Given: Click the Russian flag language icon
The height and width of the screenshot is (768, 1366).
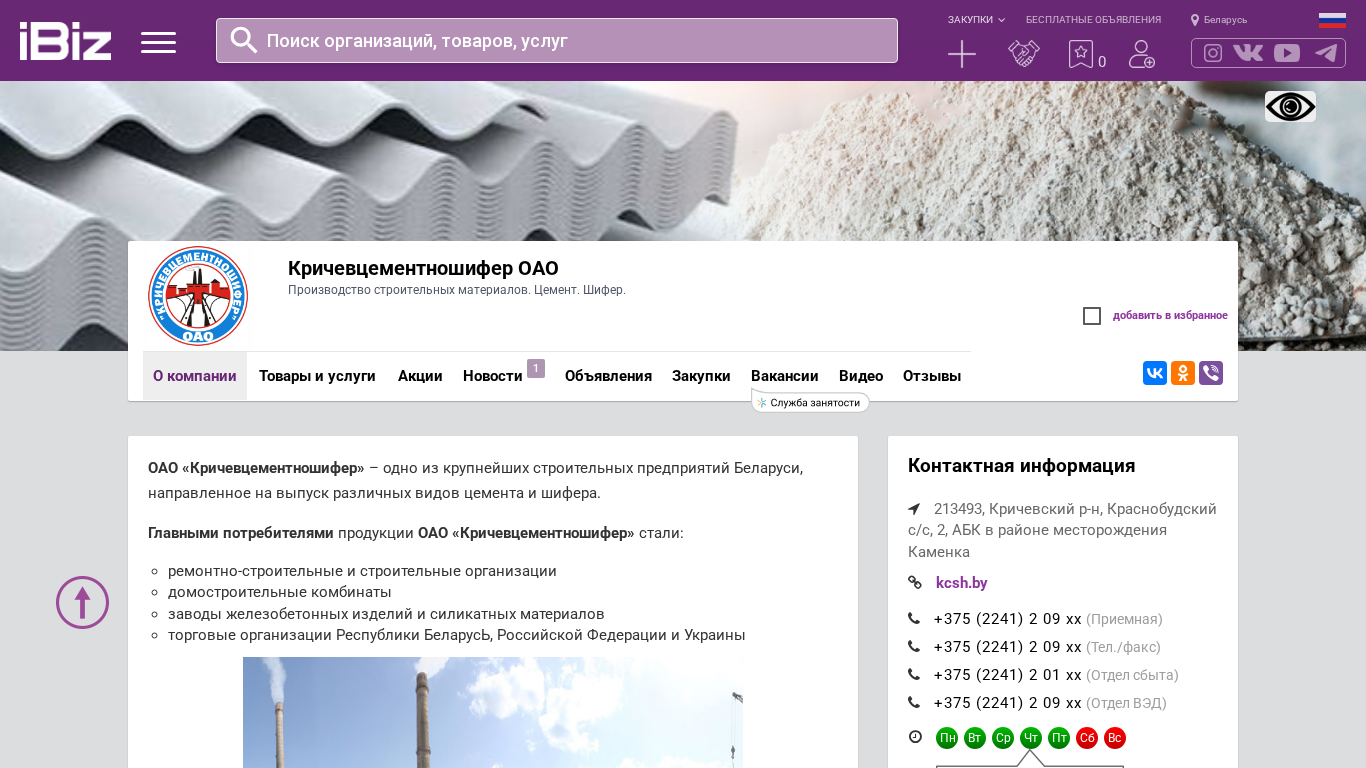Looking at the screenshot, I should [1332, 20].
